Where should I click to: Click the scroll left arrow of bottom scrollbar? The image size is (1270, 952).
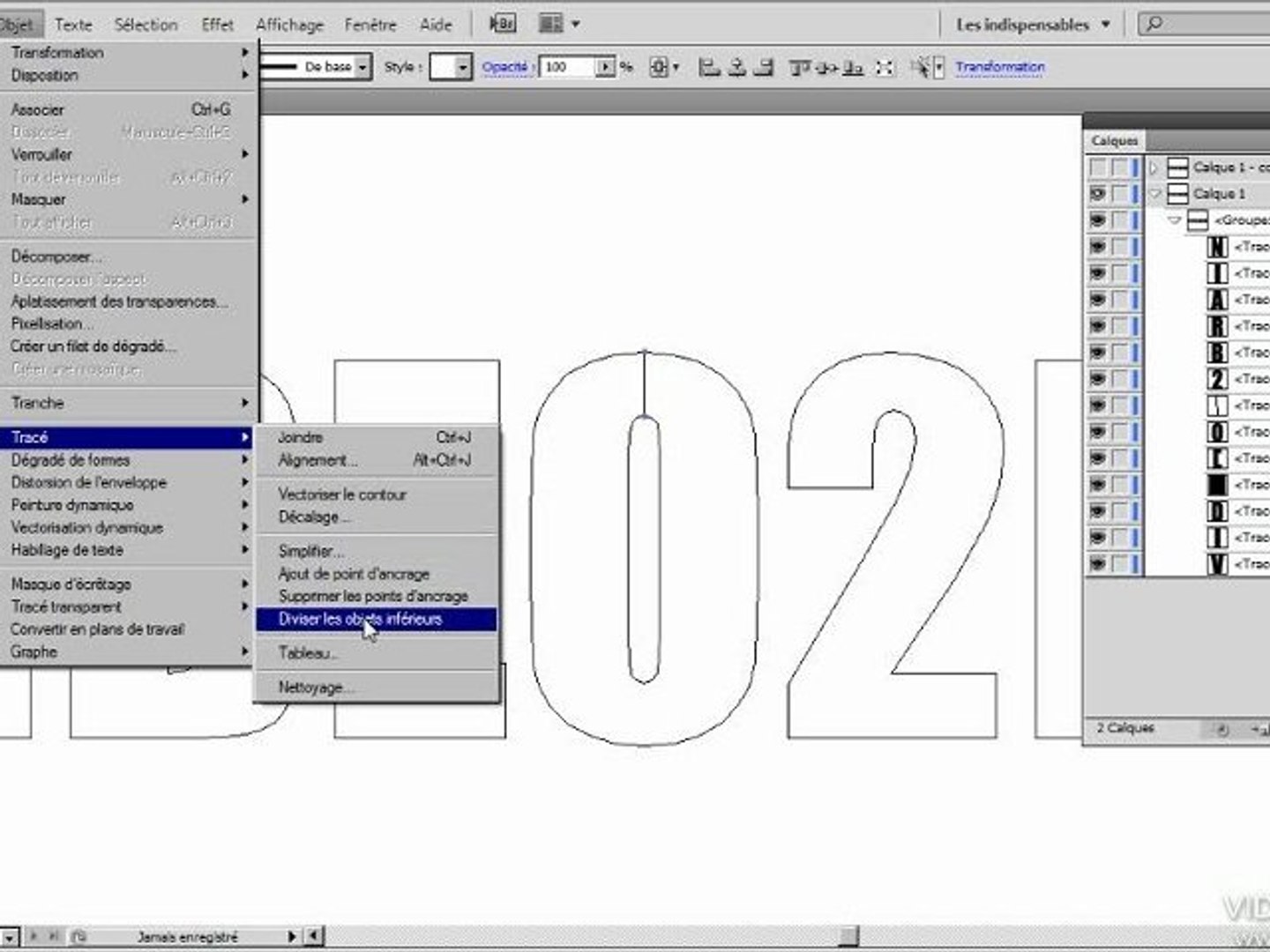coord(314,936)
